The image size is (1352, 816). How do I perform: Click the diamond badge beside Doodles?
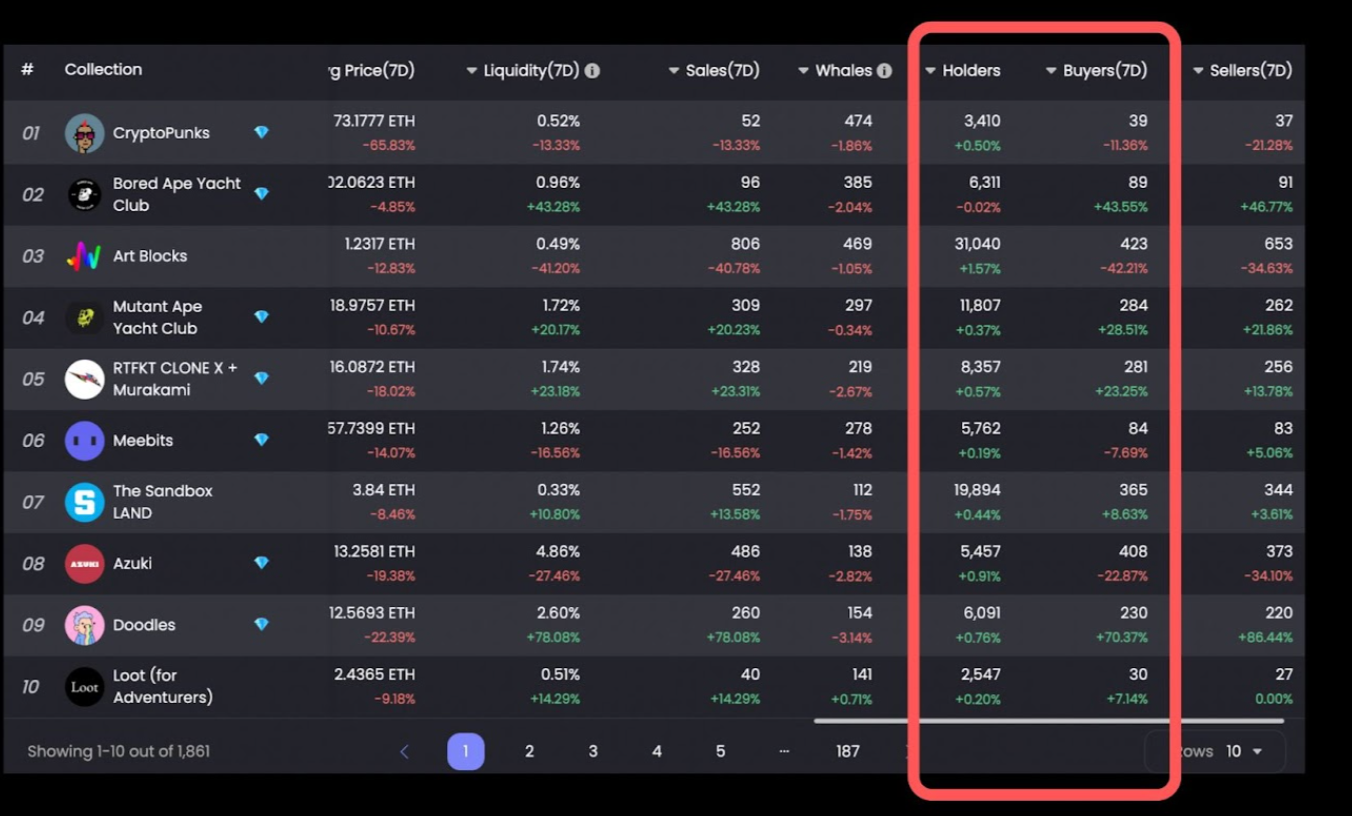coord(261,624)
